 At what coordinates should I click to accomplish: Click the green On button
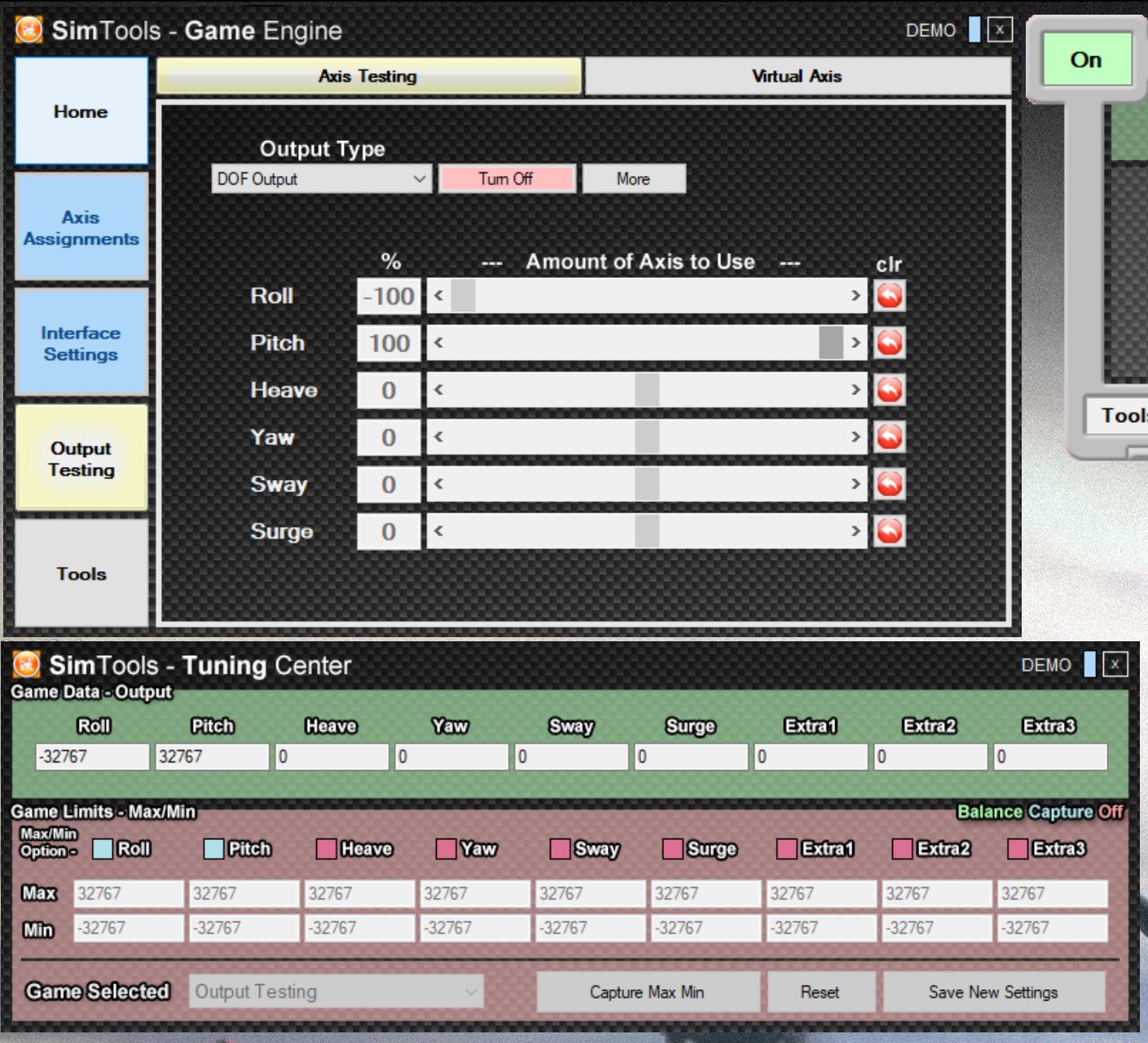1087,59
